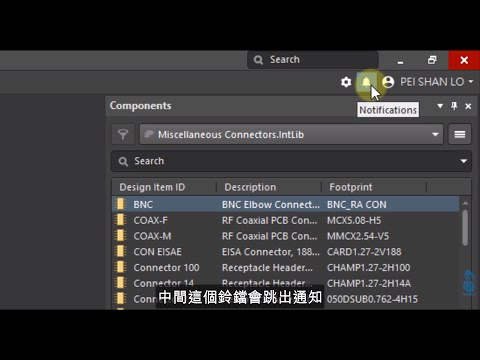The width and height of the screenshot is (480, 360).
Task: Open the settings gear icon
Action: [346, 82]
